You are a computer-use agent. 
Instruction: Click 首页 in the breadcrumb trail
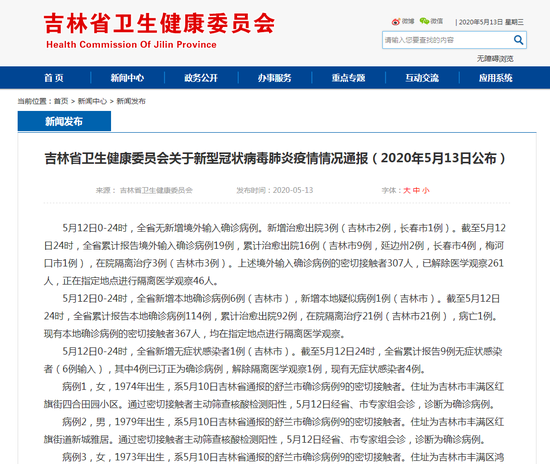pos(61,101)
